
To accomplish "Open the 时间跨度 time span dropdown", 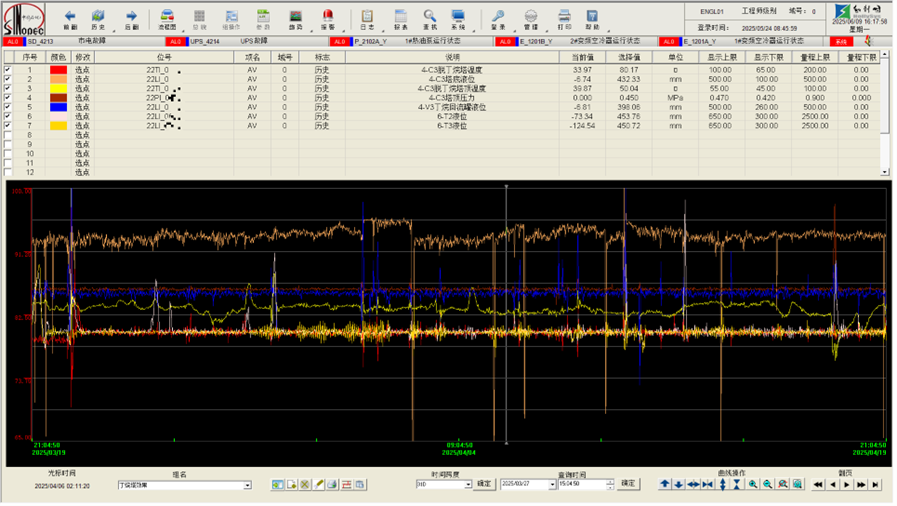I will click(x=467, y=484).
